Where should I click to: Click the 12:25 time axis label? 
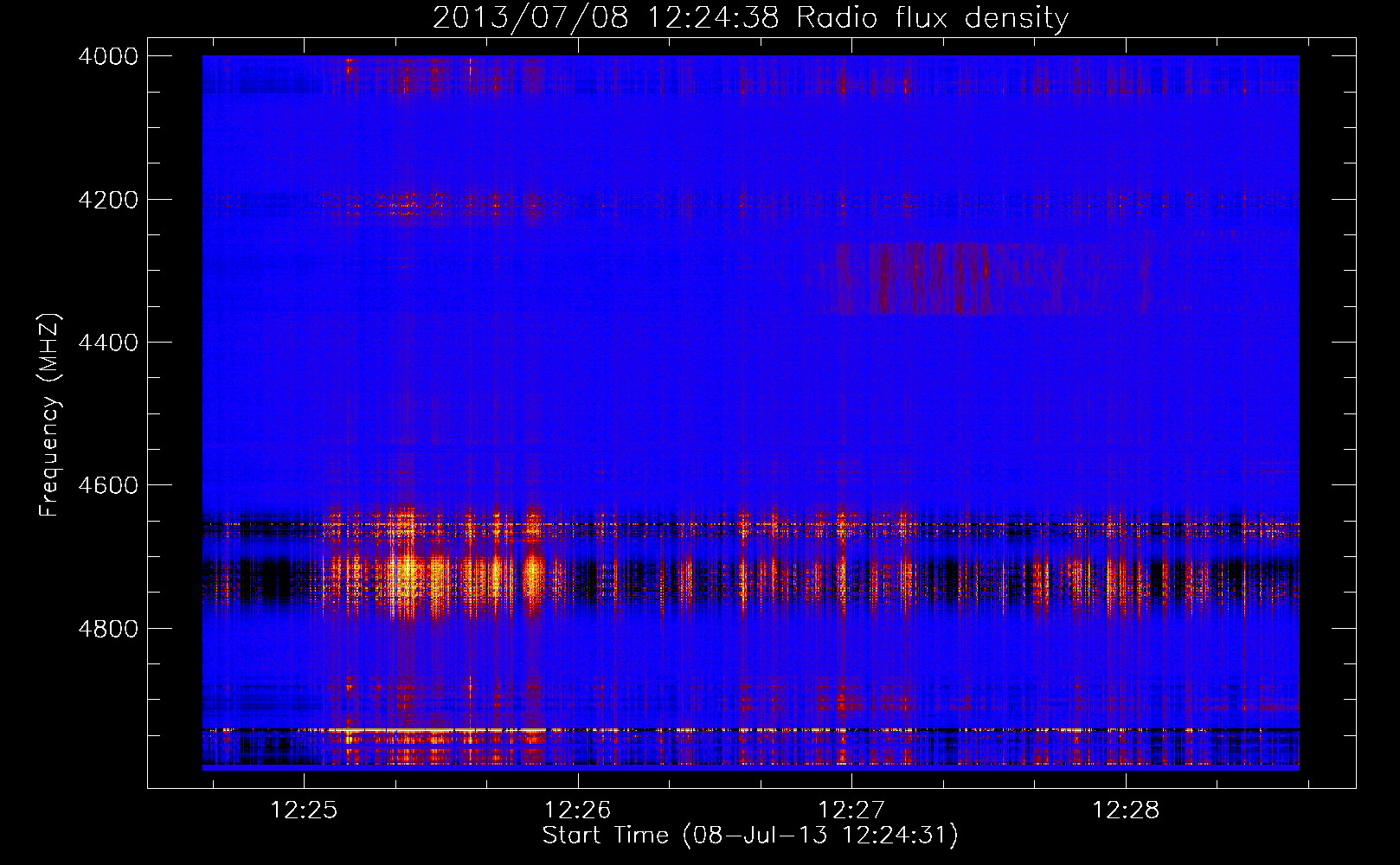click(304, 810)
